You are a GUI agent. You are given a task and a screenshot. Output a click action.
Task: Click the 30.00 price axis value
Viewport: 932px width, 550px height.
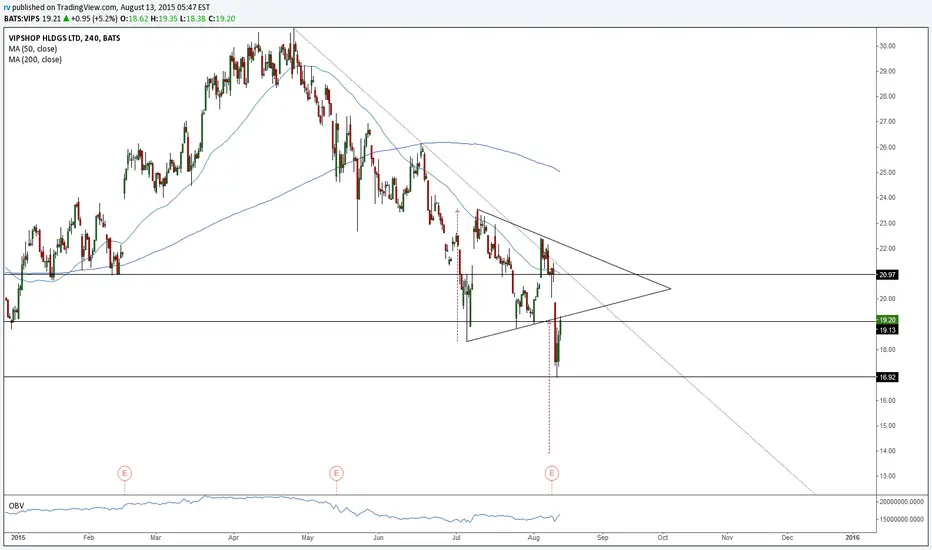pyautogui.click(x=887, y=46)
